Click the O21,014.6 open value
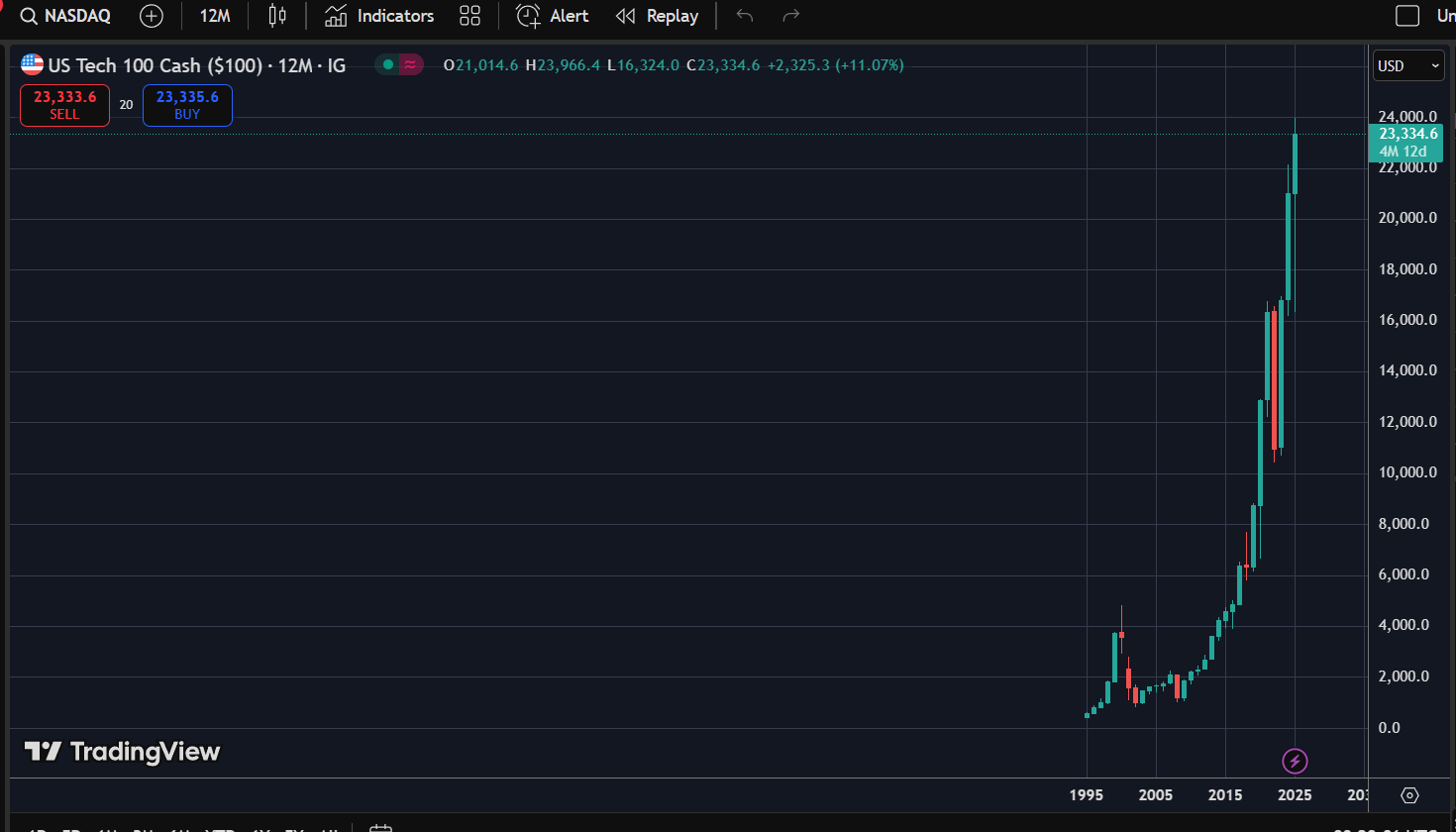The width and height of the screenshot is (1456, 832). tap(480, 65)
